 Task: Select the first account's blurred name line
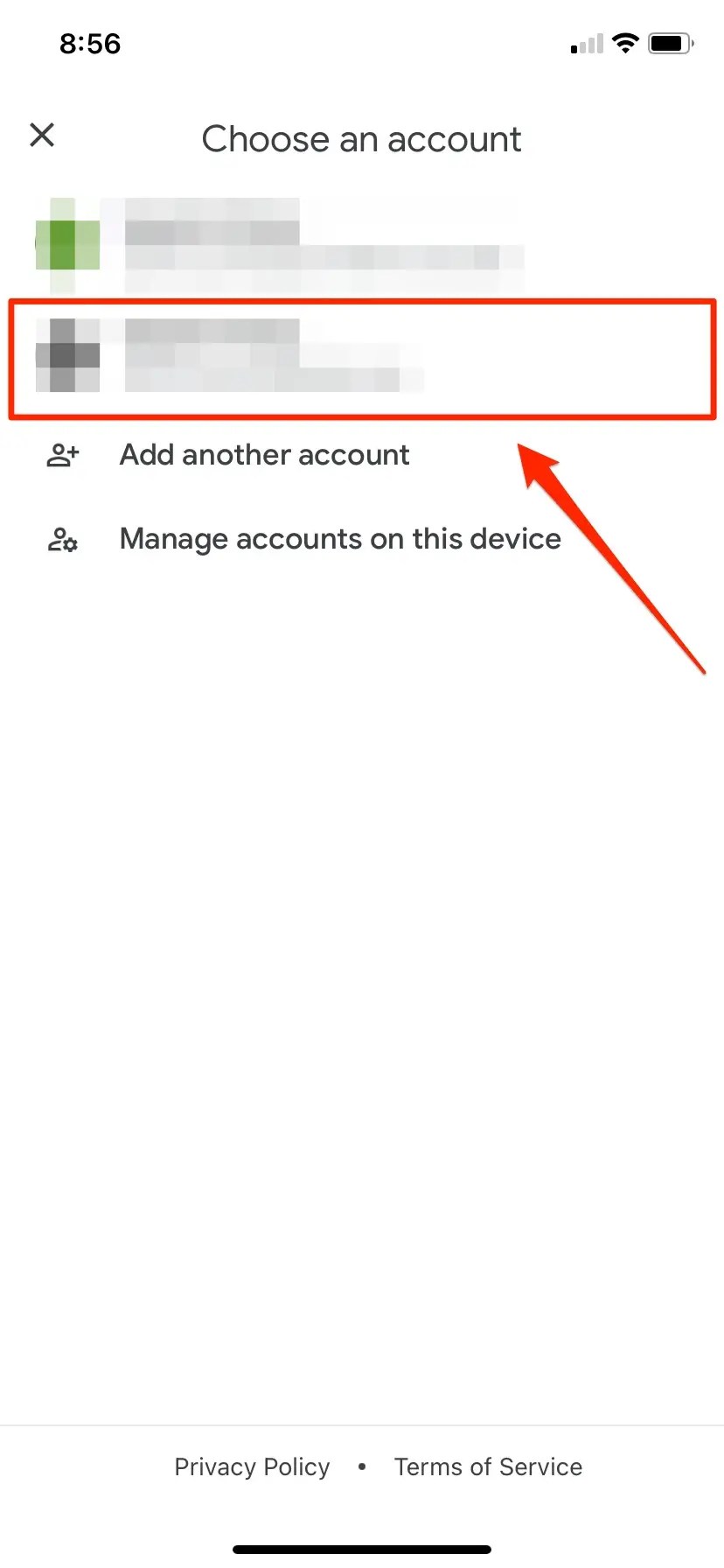coord(212,221)
